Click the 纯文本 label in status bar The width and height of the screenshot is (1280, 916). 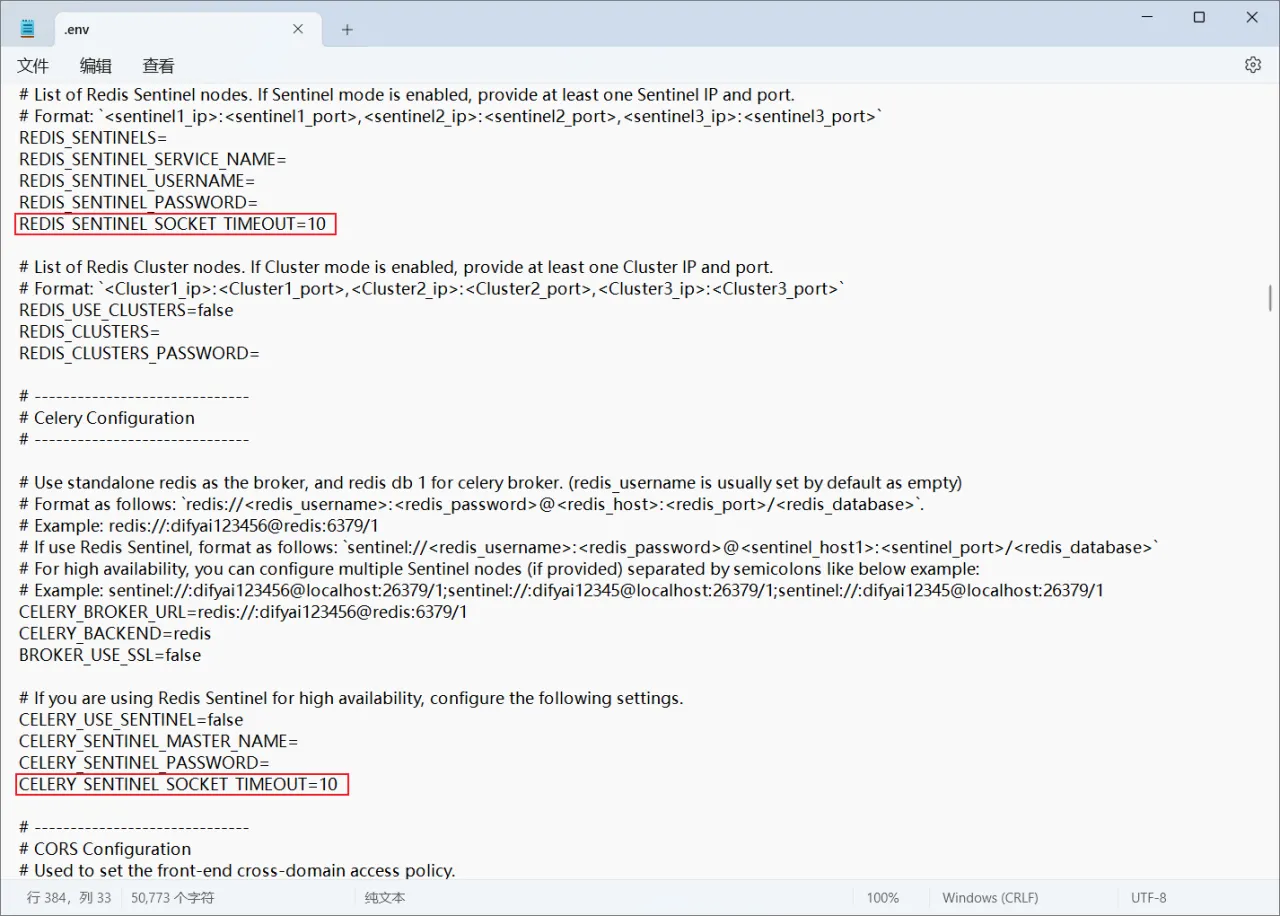(x=385, y=898)
